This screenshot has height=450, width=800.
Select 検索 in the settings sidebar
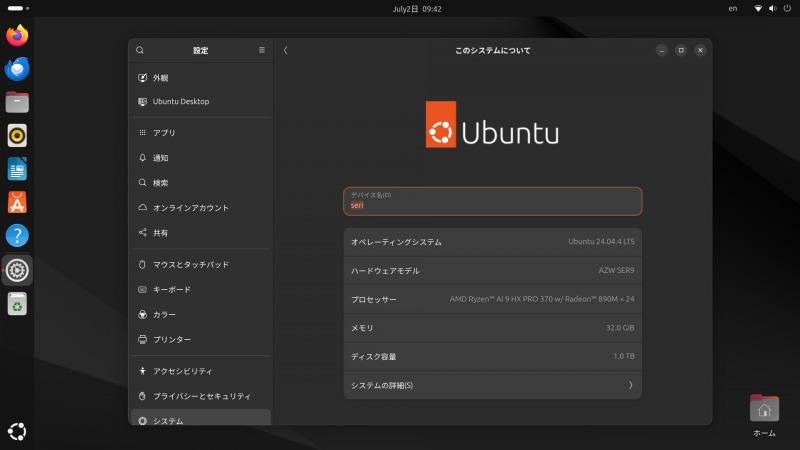201,183
